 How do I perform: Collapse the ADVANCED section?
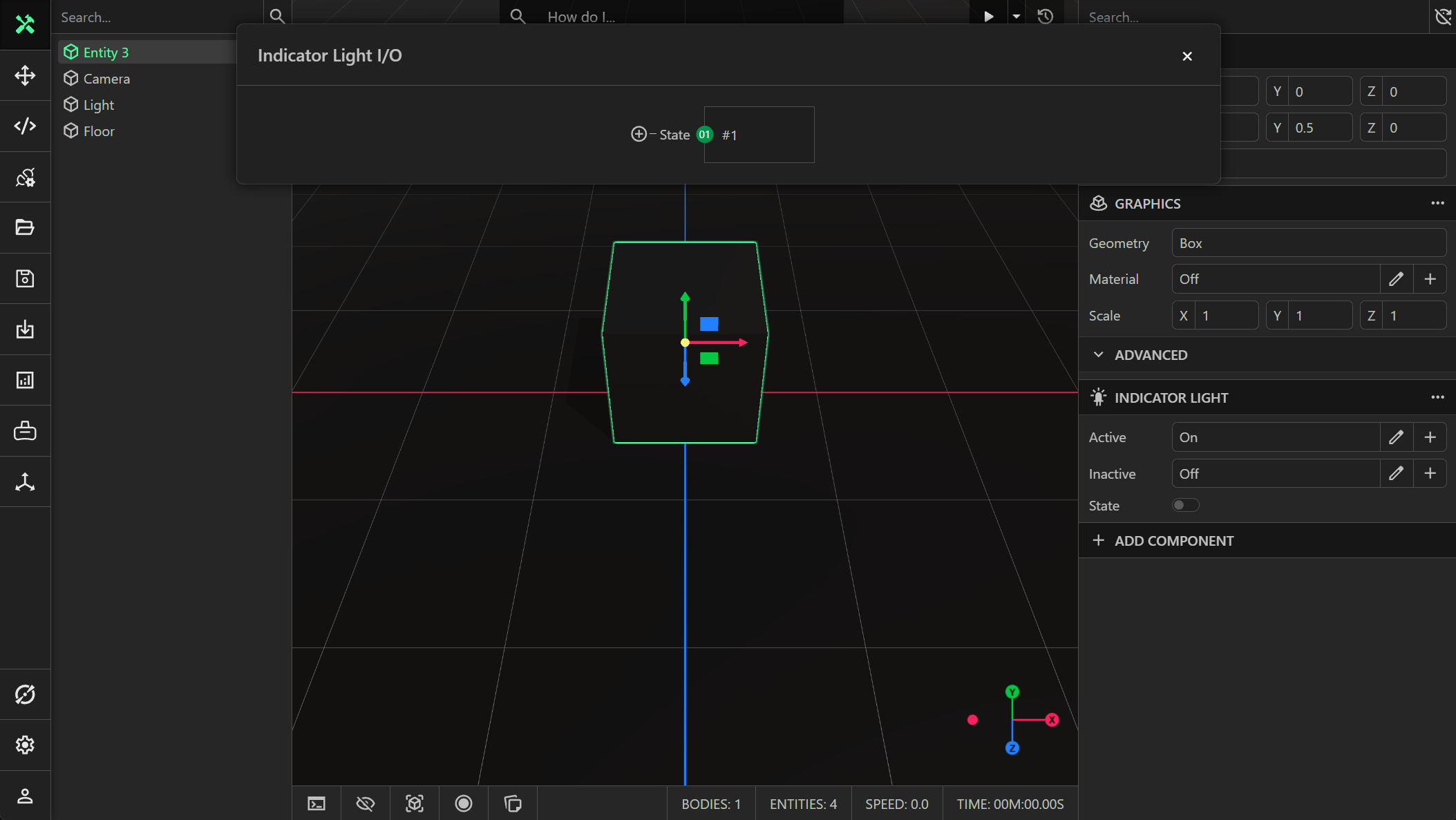(x=1098, y=354)
